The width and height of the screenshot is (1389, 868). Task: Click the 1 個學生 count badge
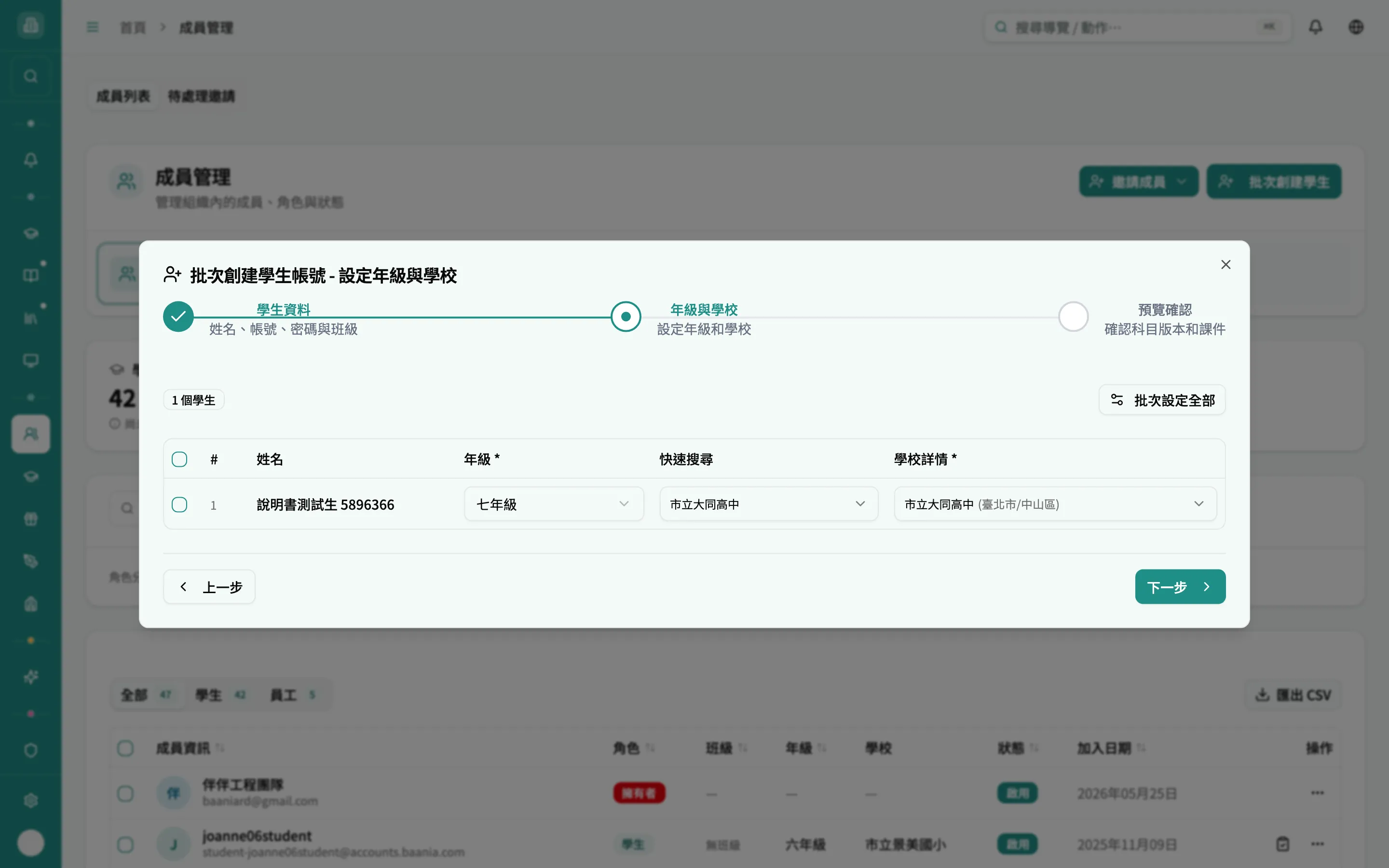point(193,400)
